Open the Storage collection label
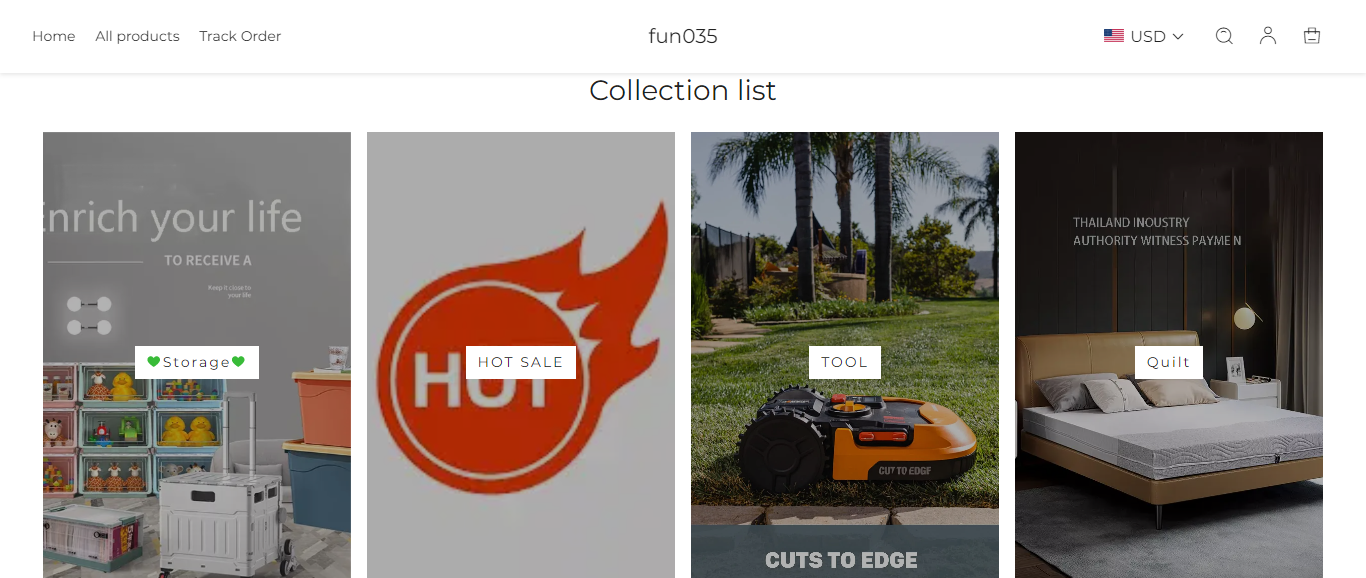The image size is (1366, 578). 197,362
